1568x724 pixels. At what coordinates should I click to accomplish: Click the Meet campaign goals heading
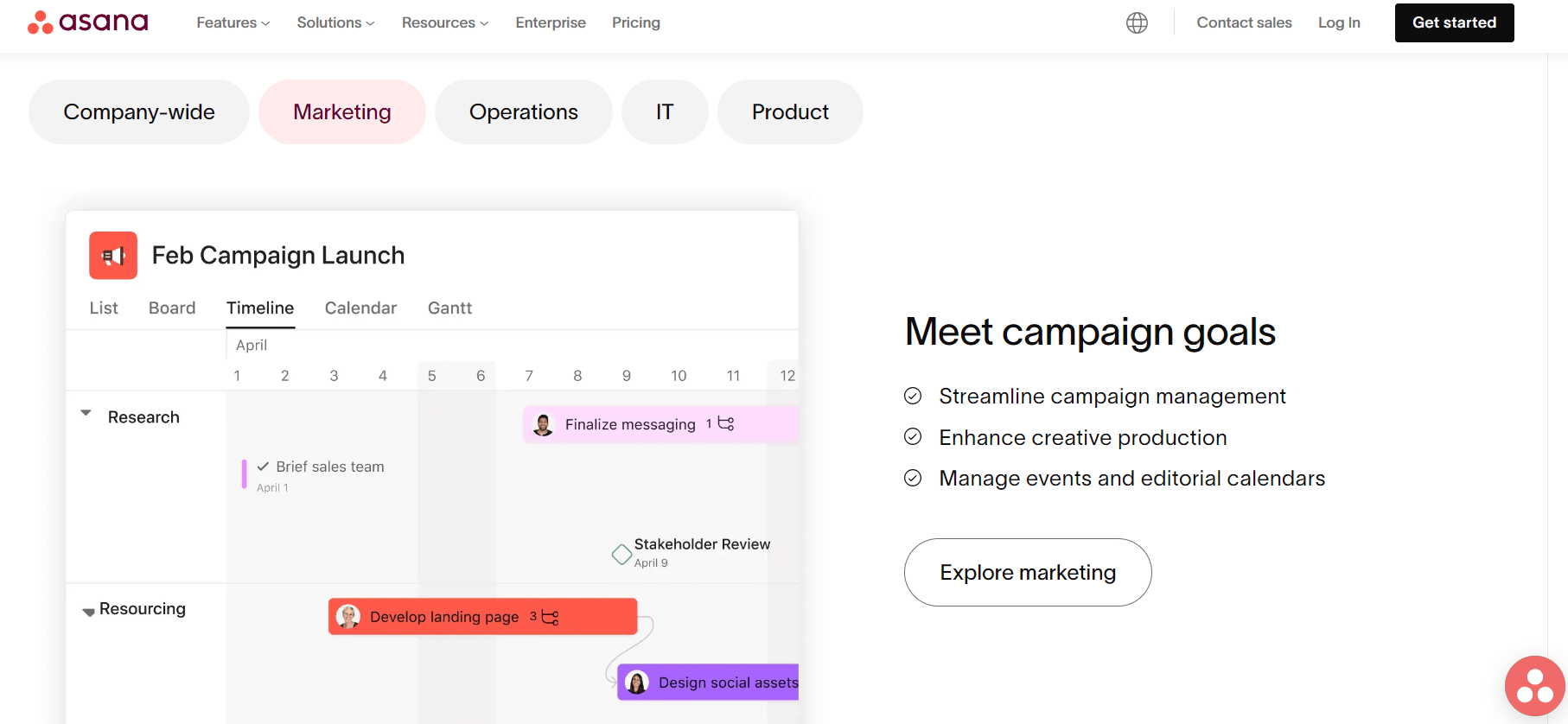pyautogui.click(x=1090, y=332)
